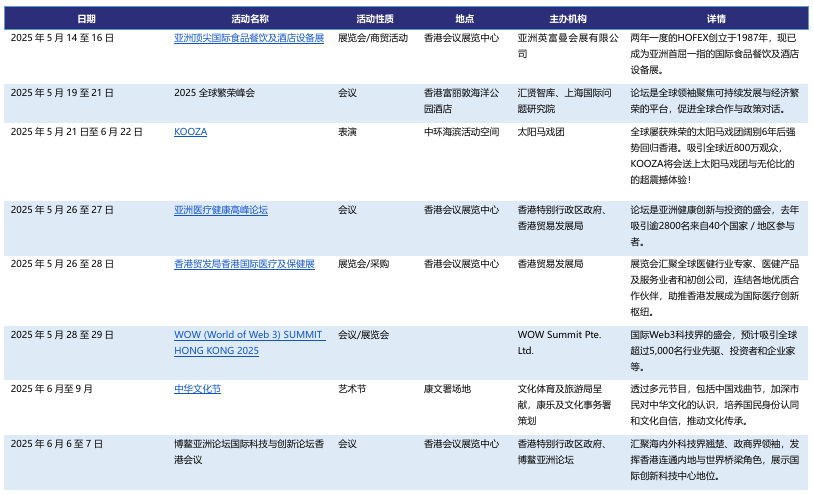The image size is (813, 494).
Task: Click the 中环海滨活动空间 venue cell
Action: tap(461, 132)
